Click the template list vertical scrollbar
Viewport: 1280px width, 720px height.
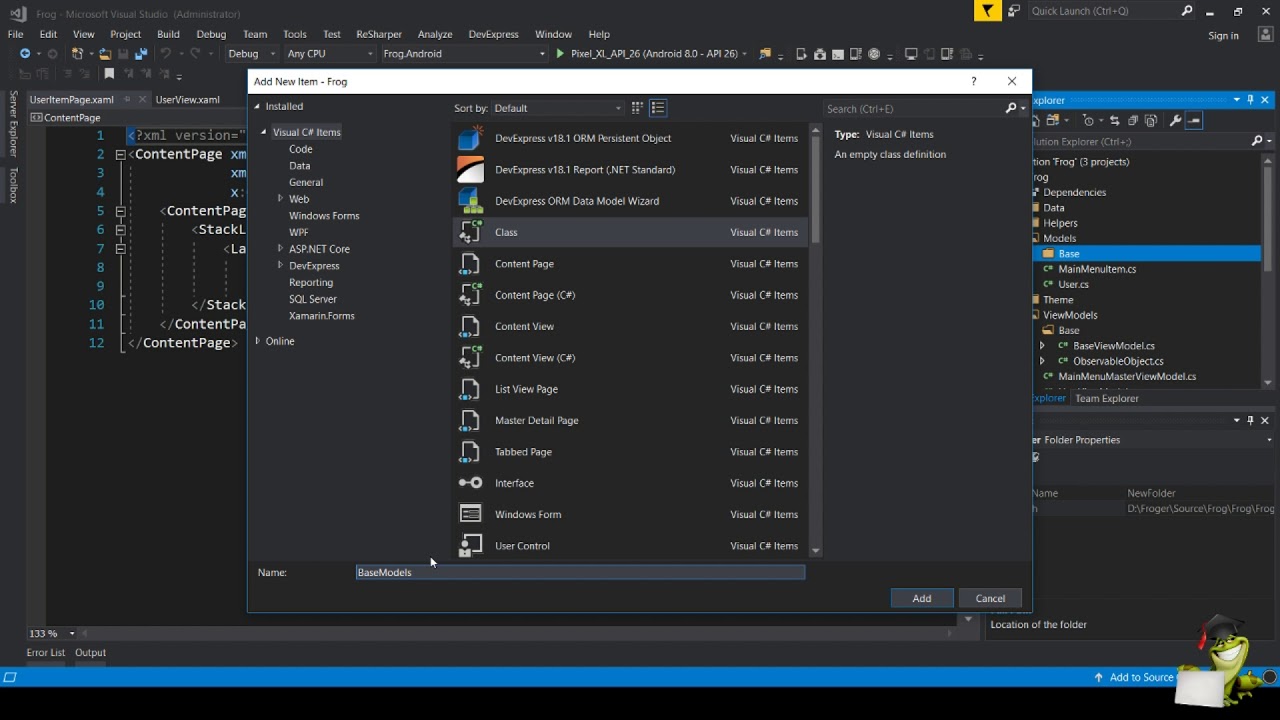(816, 340)
